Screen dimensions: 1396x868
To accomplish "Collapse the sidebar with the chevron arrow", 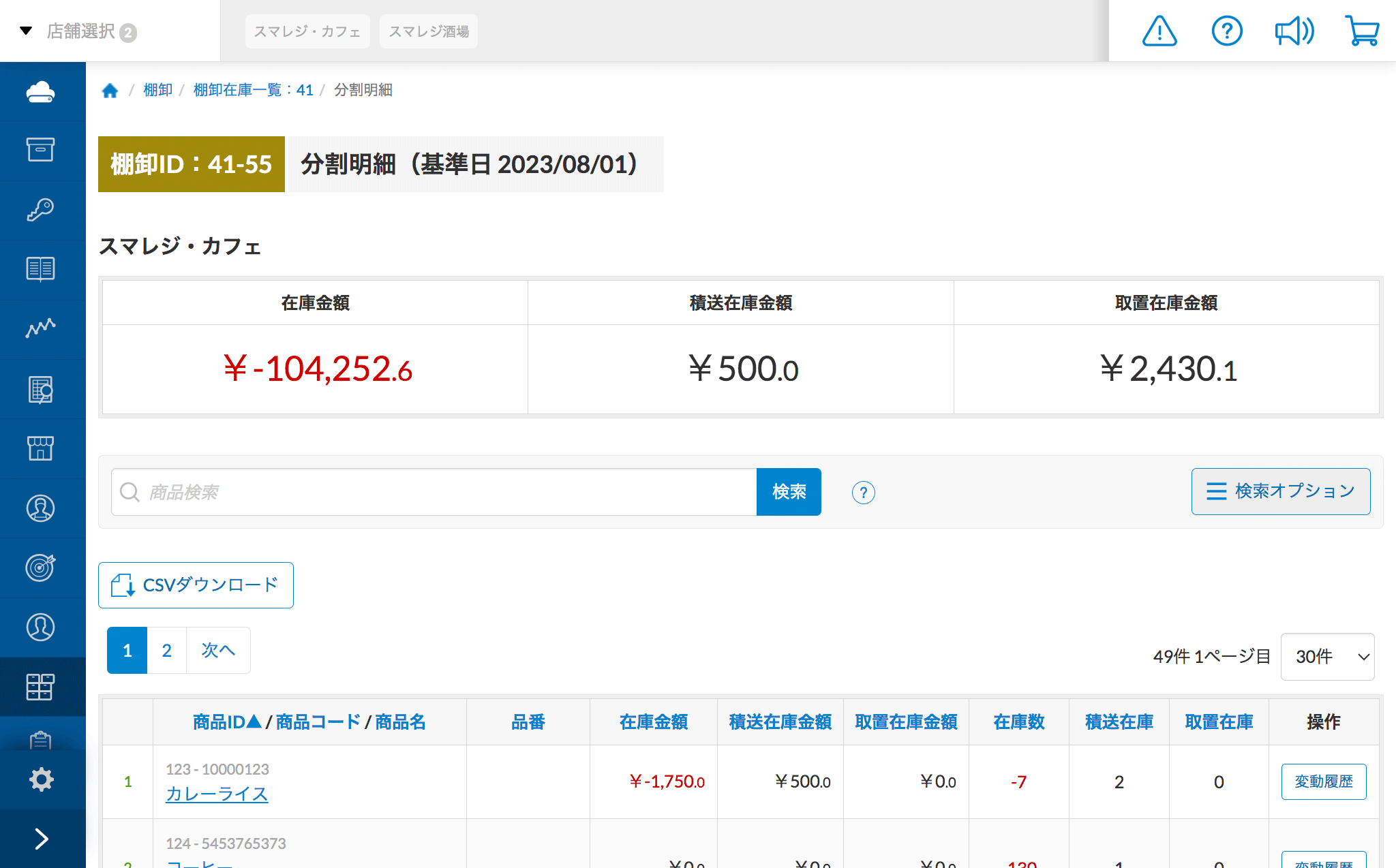I will 42,837.
